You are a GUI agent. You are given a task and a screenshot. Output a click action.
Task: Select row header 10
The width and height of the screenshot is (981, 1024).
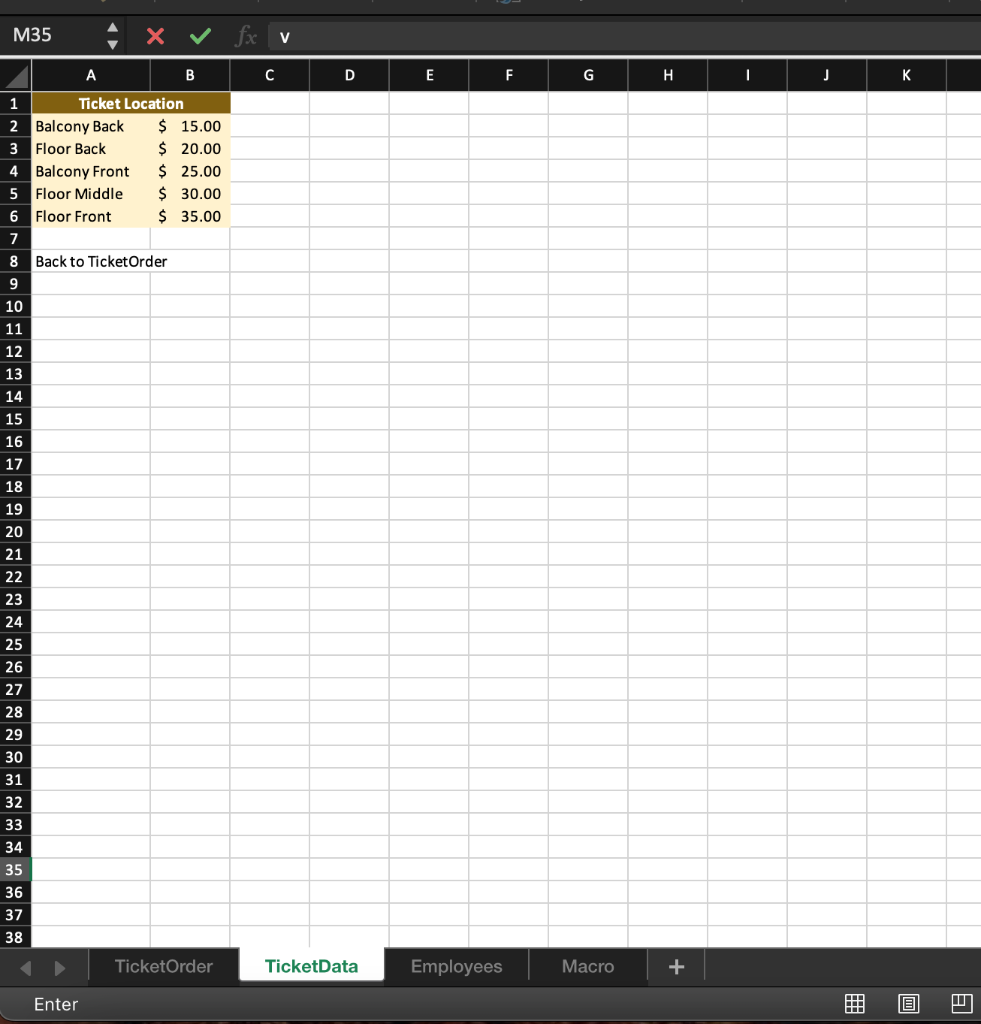[x=14, y=306]
